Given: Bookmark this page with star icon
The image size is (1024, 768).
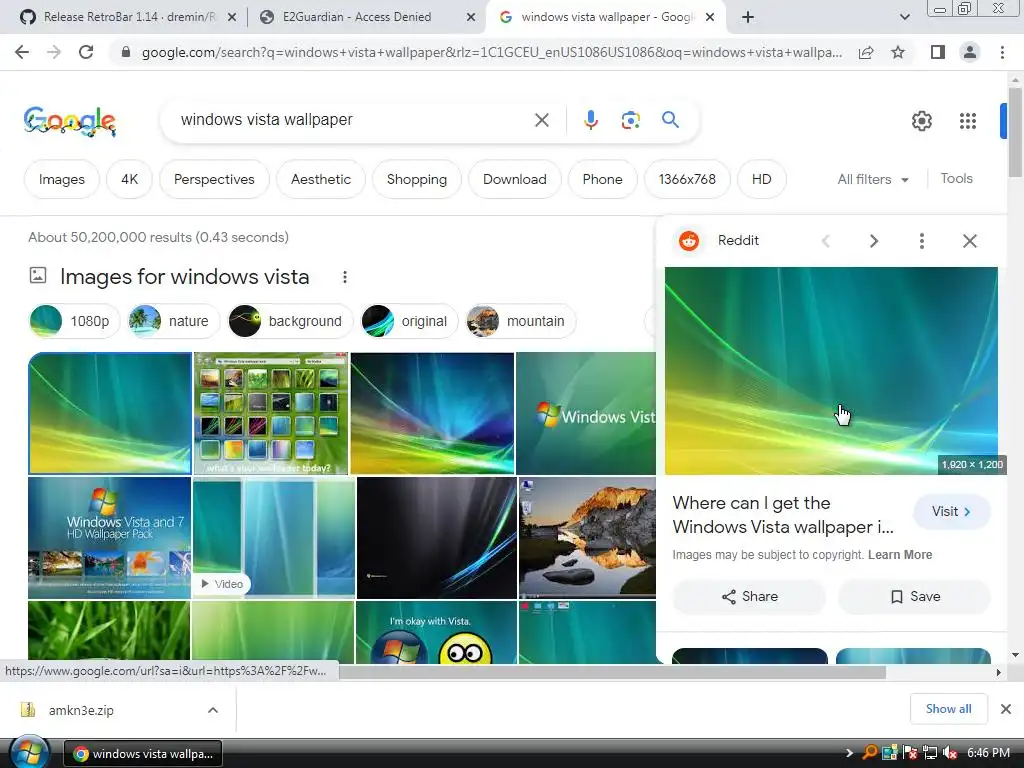Looking at the screenshot, I should (898, 52).
